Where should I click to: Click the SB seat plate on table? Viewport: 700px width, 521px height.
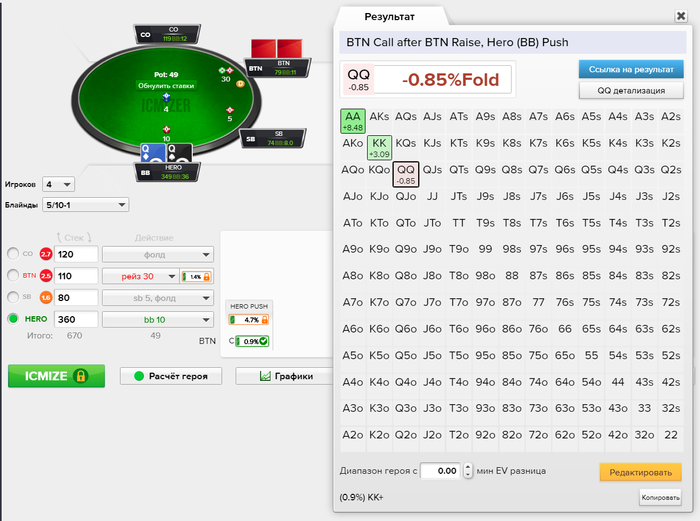click(273, 138)
